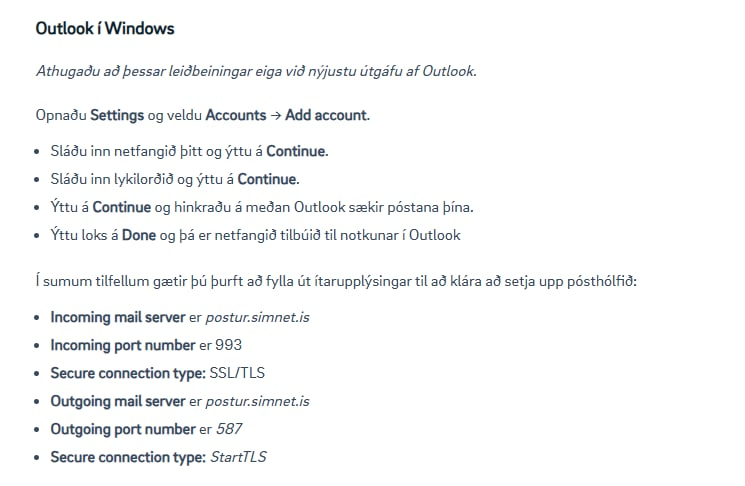745x486 pixels.
Task: Click "Continue" in the lykilorðið step
Action: coord(268,179)
